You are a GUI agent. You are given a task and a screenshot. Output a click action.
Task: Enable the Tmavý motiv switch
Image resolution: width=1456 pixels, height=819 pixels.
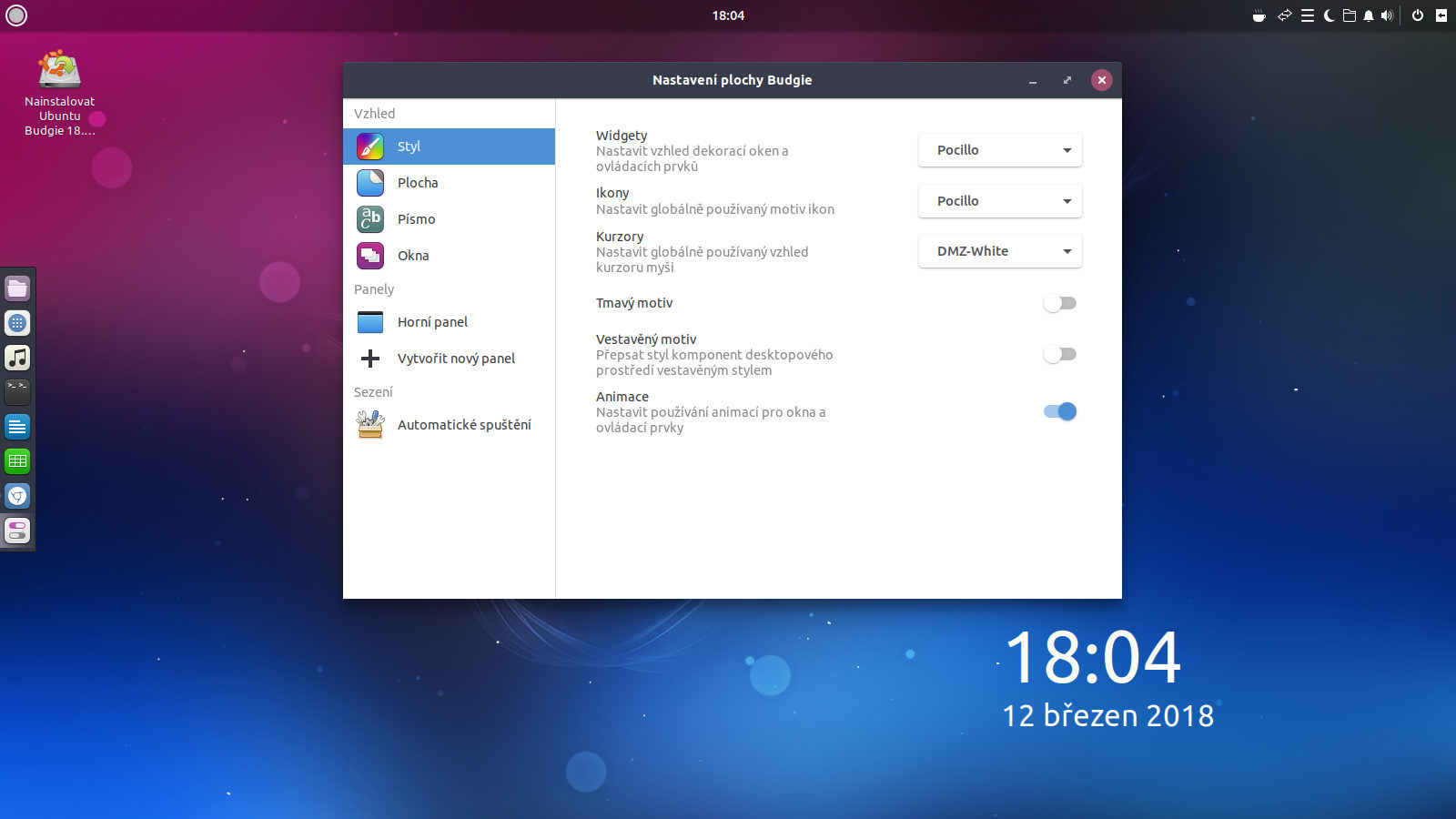pos(1060,303)
